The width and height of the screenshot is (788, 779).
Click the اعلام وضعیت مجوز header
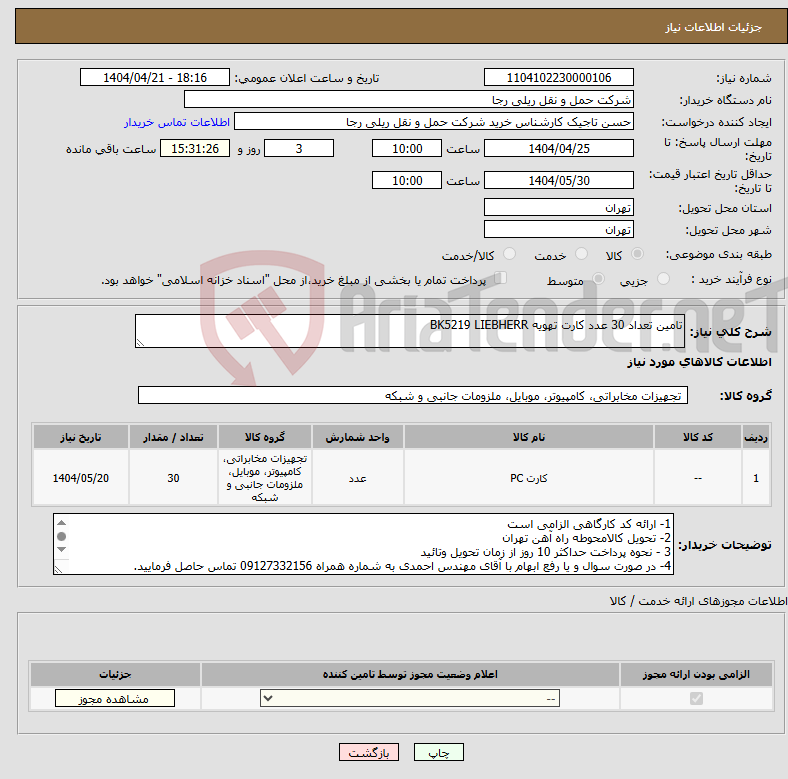410,674
